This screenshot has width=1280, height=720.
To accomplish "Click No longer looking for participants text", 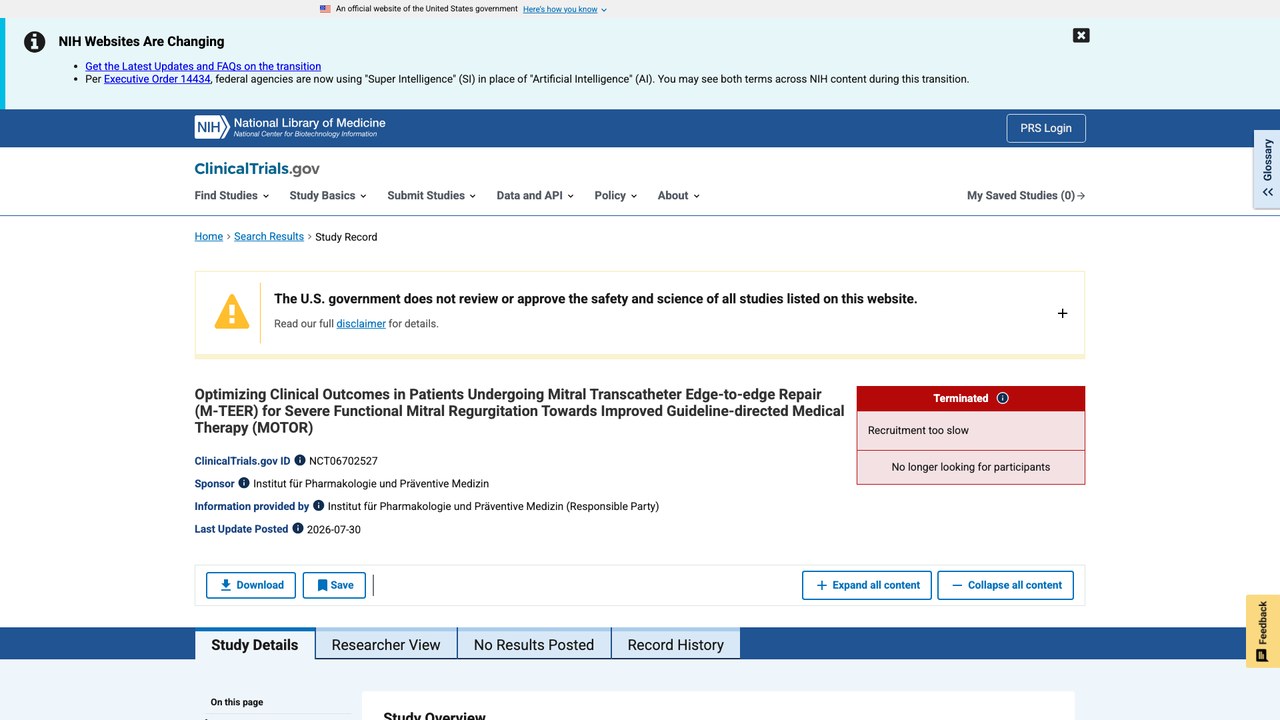I will 971,467.
